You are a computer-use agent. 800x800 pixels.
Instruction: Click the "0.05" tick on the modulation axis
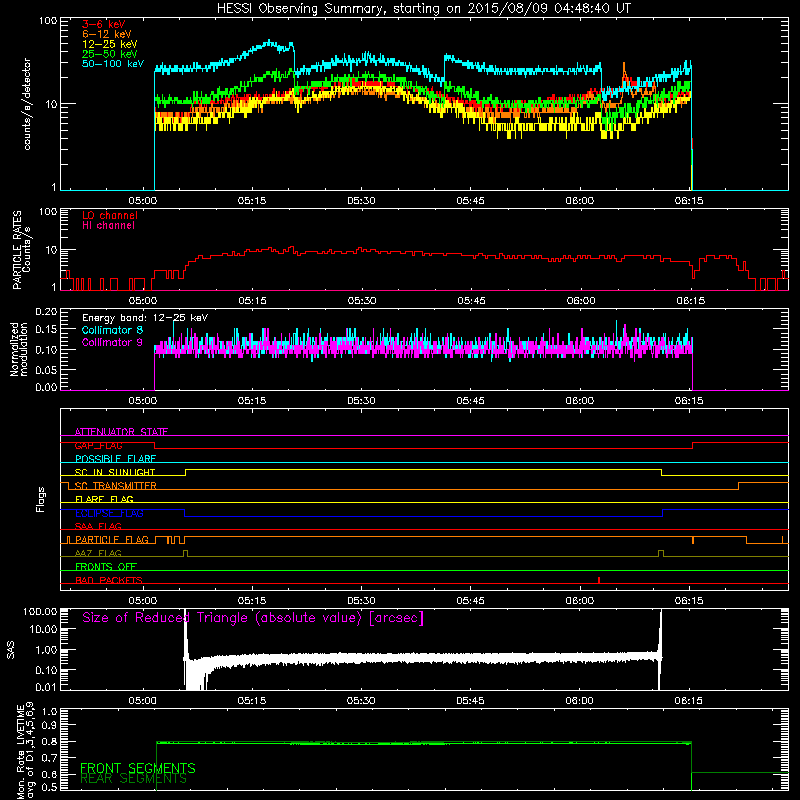point(46,369)
